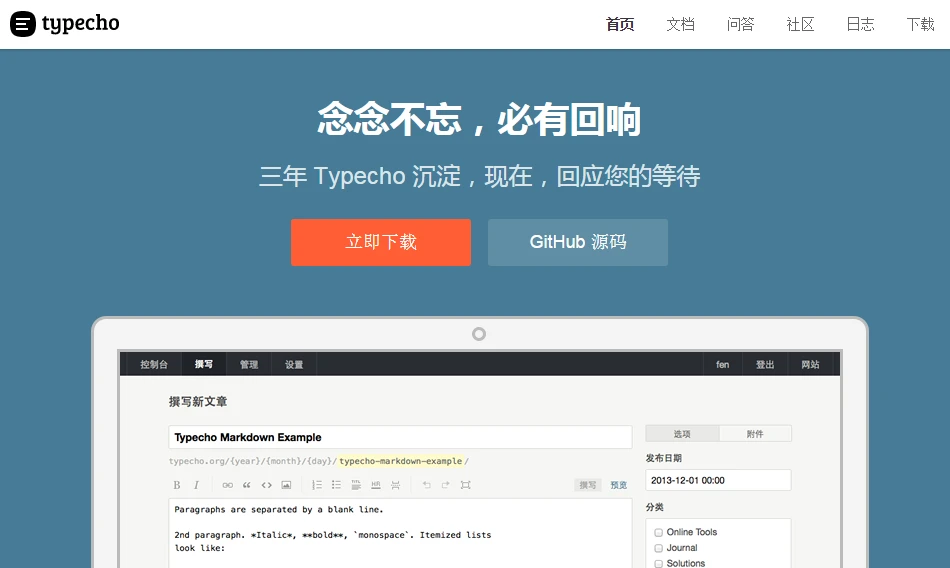Viewport: 950px width, 568px height.
Task: Switch to the 附件 tab
Action: (x=755, y=434)
